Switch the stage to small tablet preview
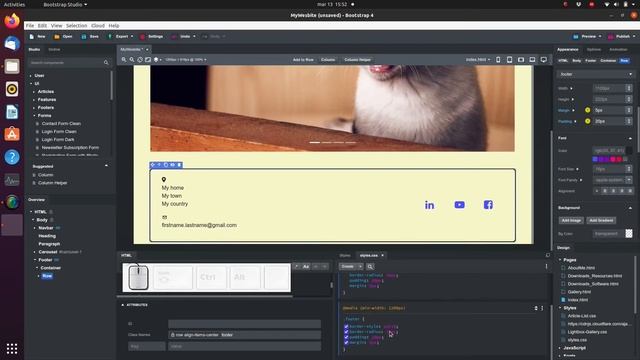The height and width of the screenshot is (360, 640). point(510,60)
